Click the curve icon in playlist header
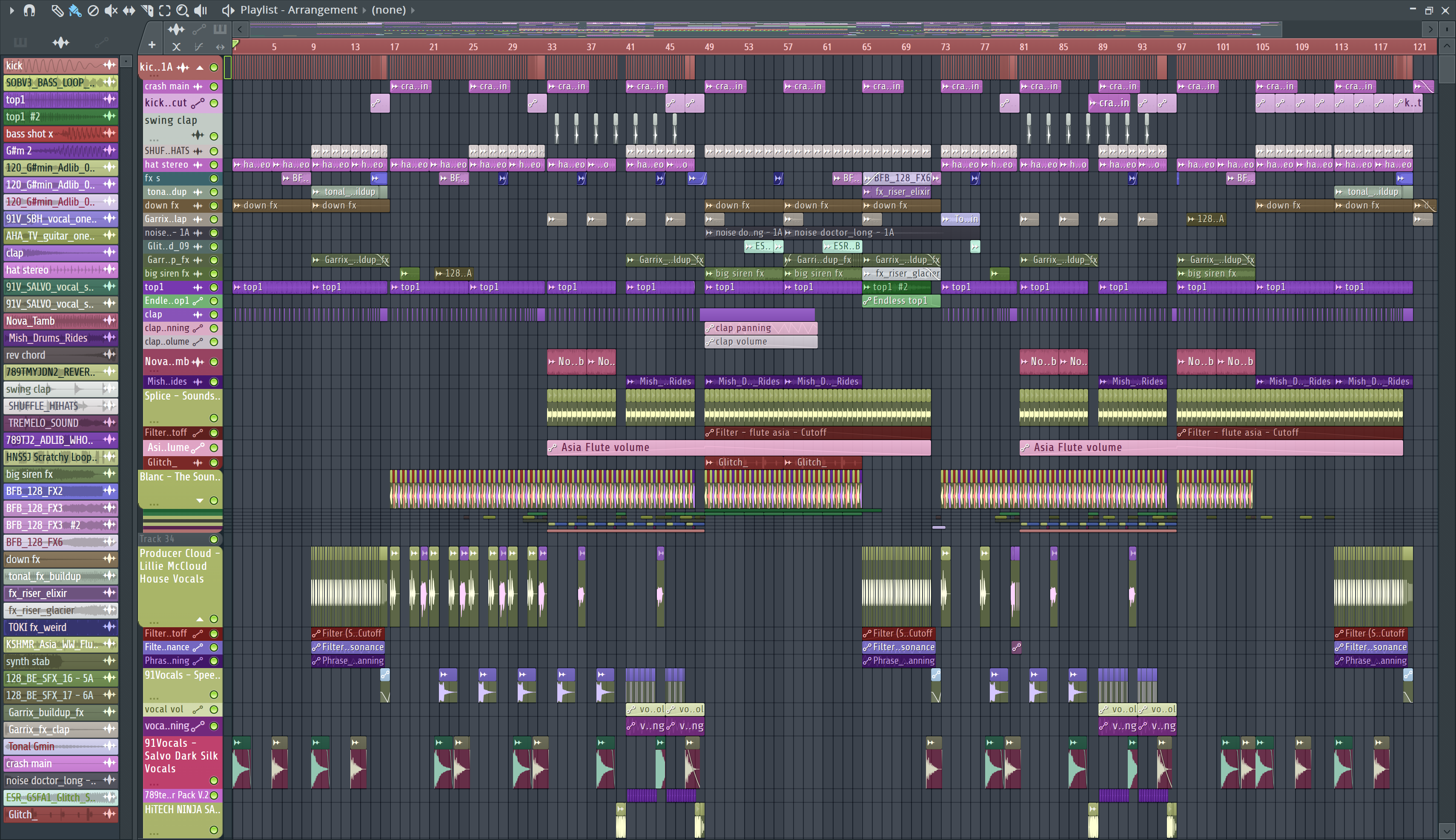Image resolution: width=1456 pixels, height=840 pixels. (x=198, y=47)
